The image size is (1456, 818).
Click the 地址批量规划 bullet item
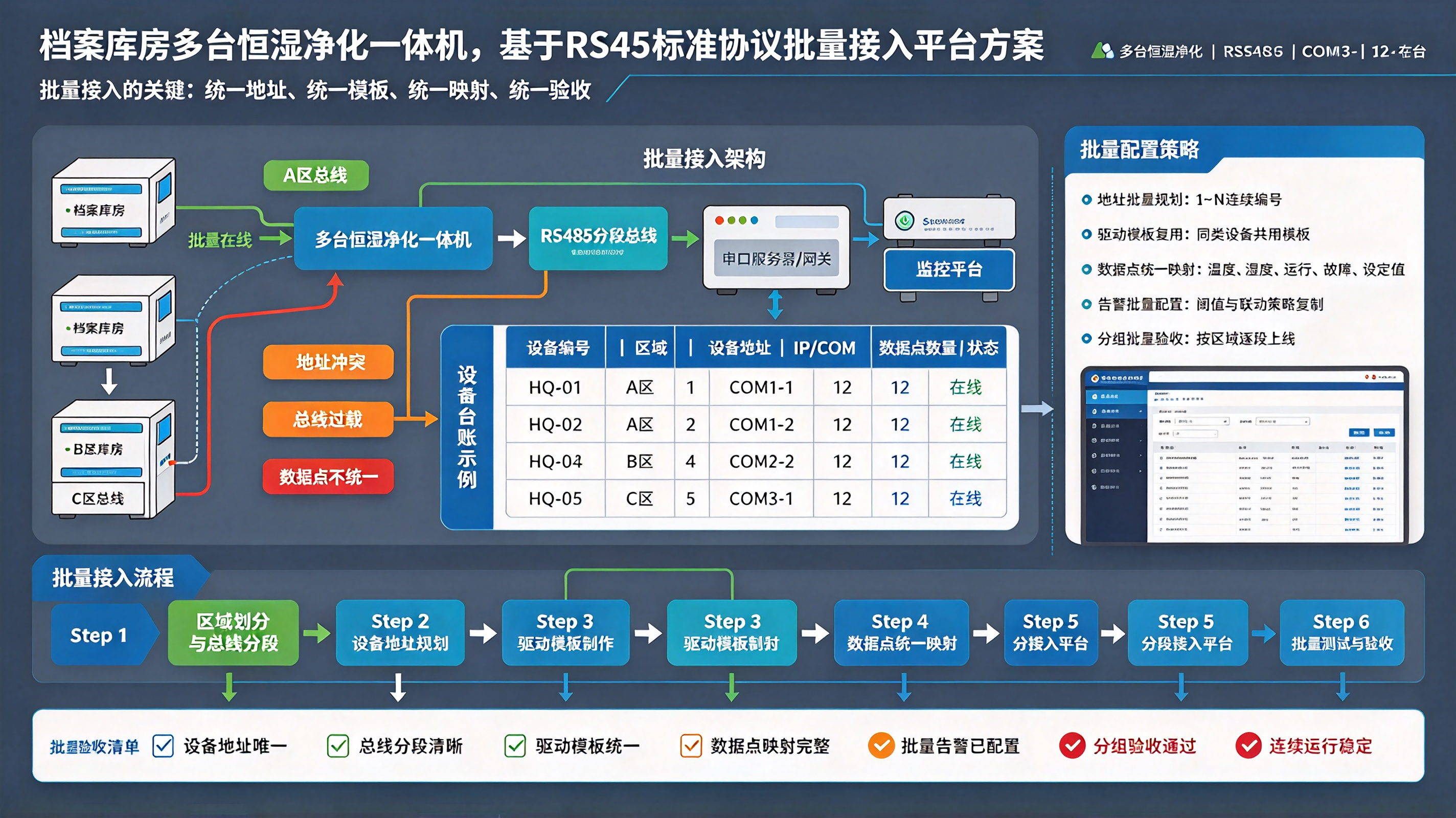(1181, 199)
